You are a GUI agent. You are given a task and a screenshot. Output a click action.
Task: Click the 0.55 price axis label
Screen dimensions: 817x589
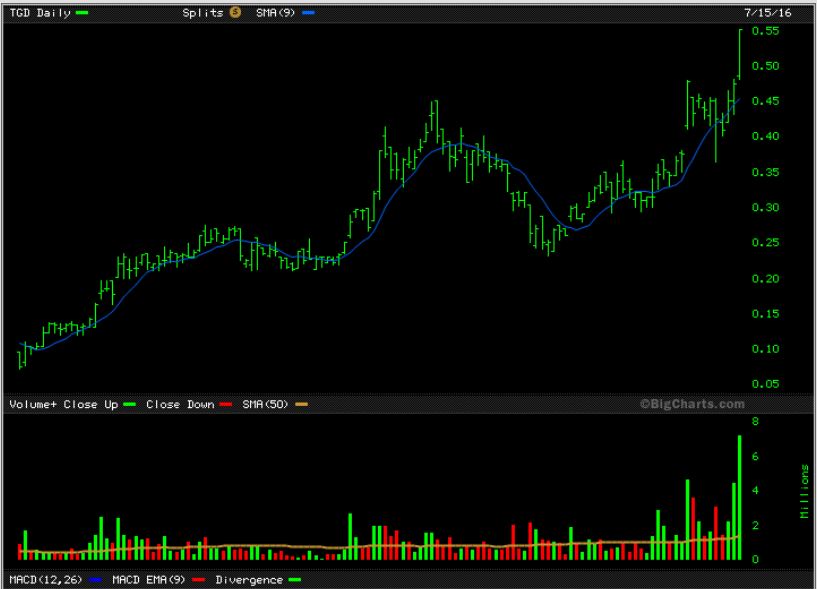tap(765, 31)
